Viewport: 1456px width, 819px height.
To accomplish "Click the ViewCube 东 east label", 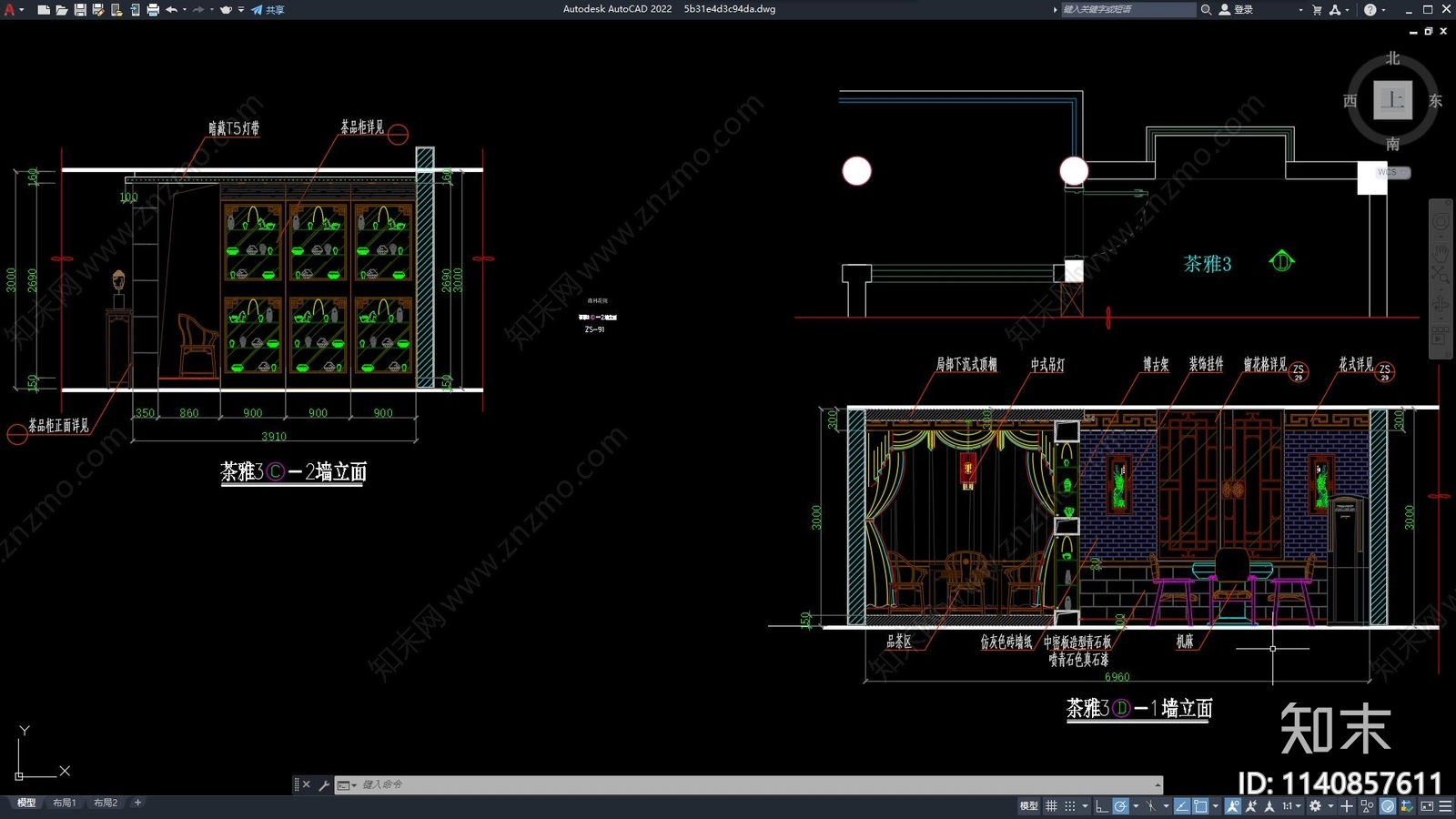I will click(x=1435, y=101).
